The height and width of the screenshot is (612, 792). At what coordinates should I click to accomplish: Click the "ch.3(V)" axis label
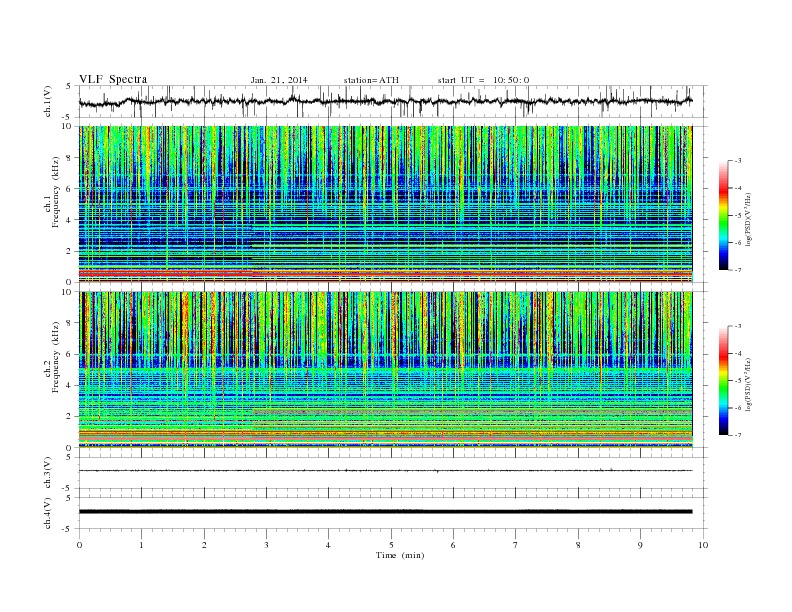coord(48,473)
